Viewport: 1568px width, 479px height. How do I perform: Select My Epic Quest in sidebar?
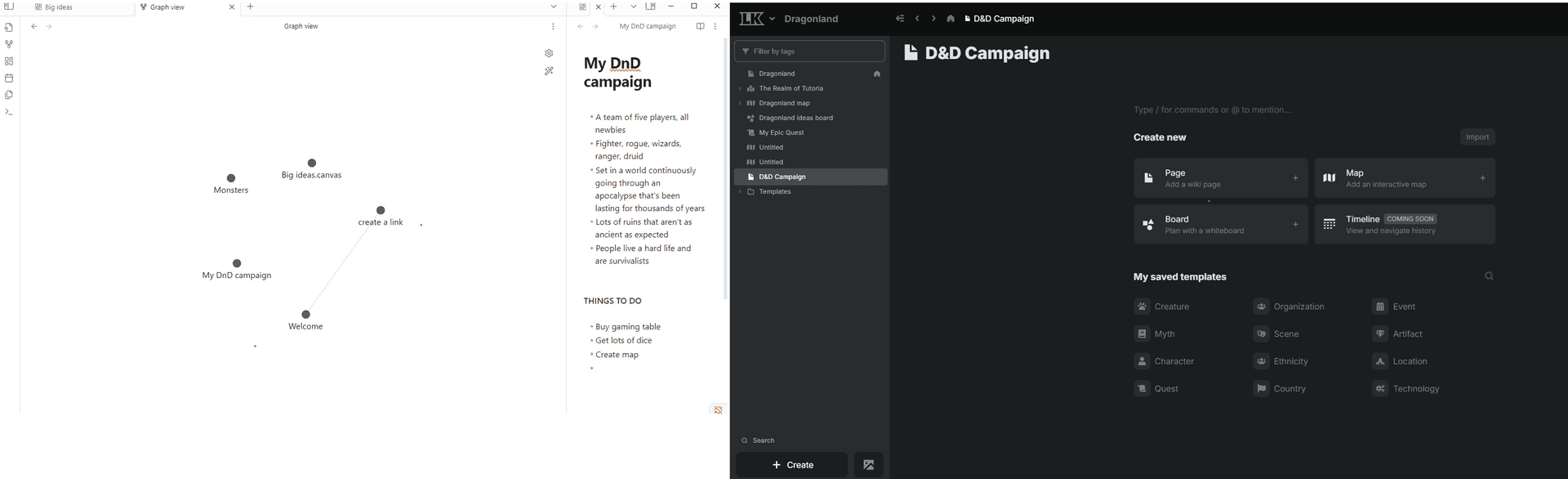781,132
